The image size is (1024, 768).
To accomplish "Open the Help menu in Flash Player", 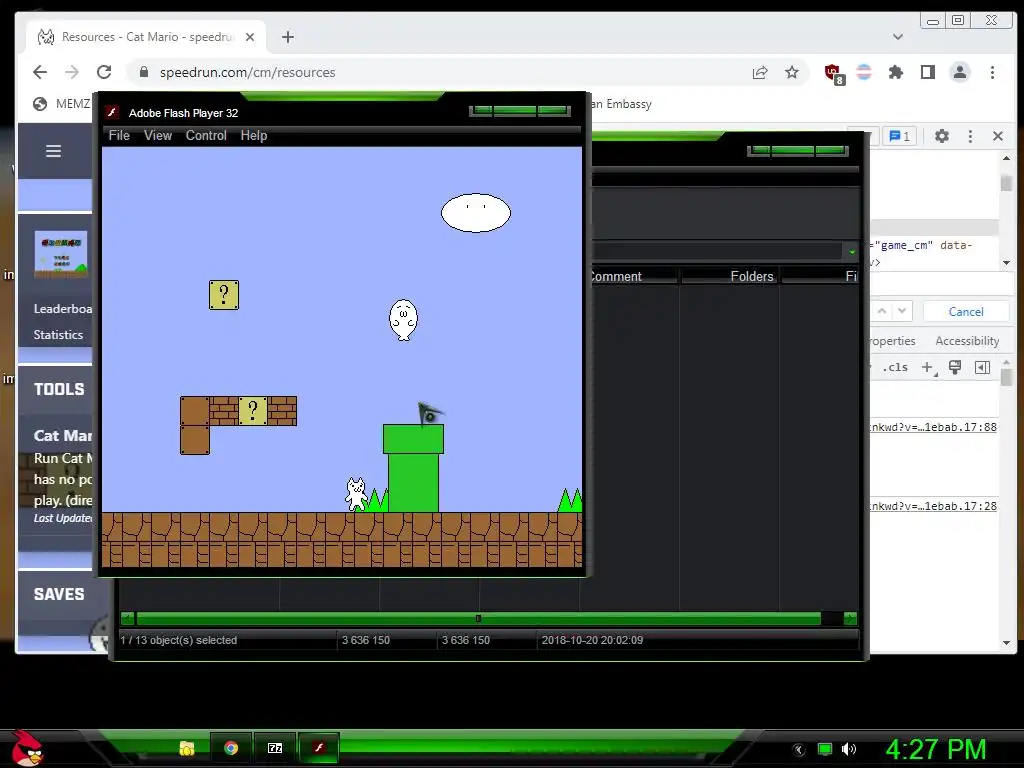I will (x=253, y=135).
